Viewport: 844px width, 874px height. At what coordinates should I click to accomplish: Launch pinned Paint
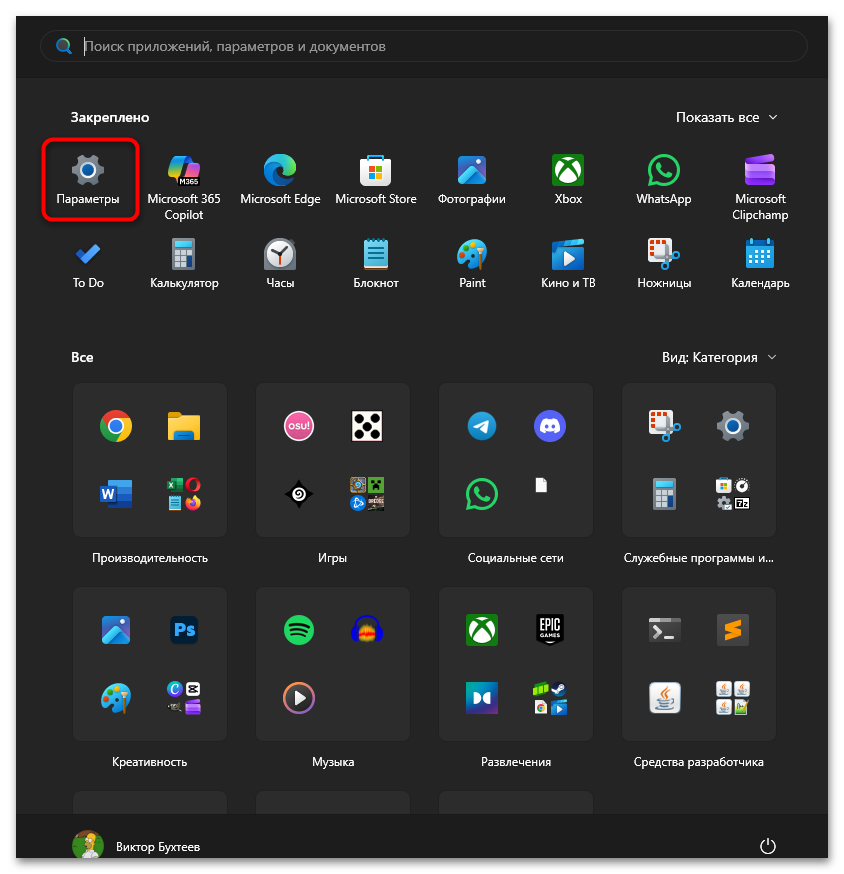(x=472, y=263)
